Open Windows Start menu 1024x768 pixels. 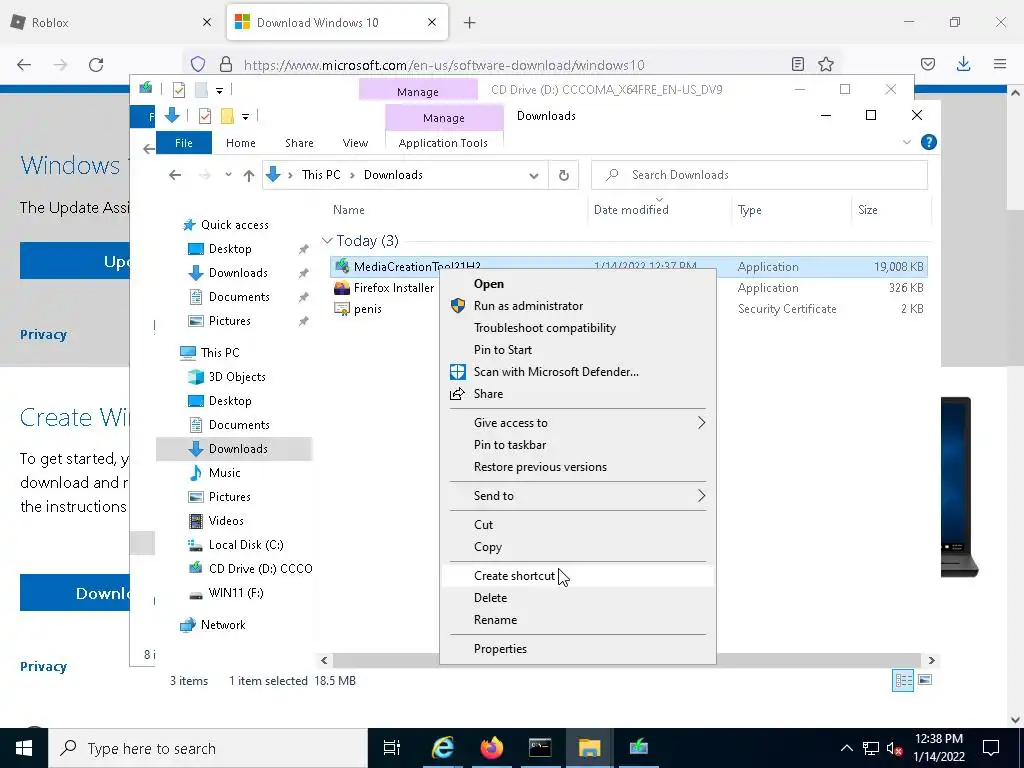[x=24, y=748]
